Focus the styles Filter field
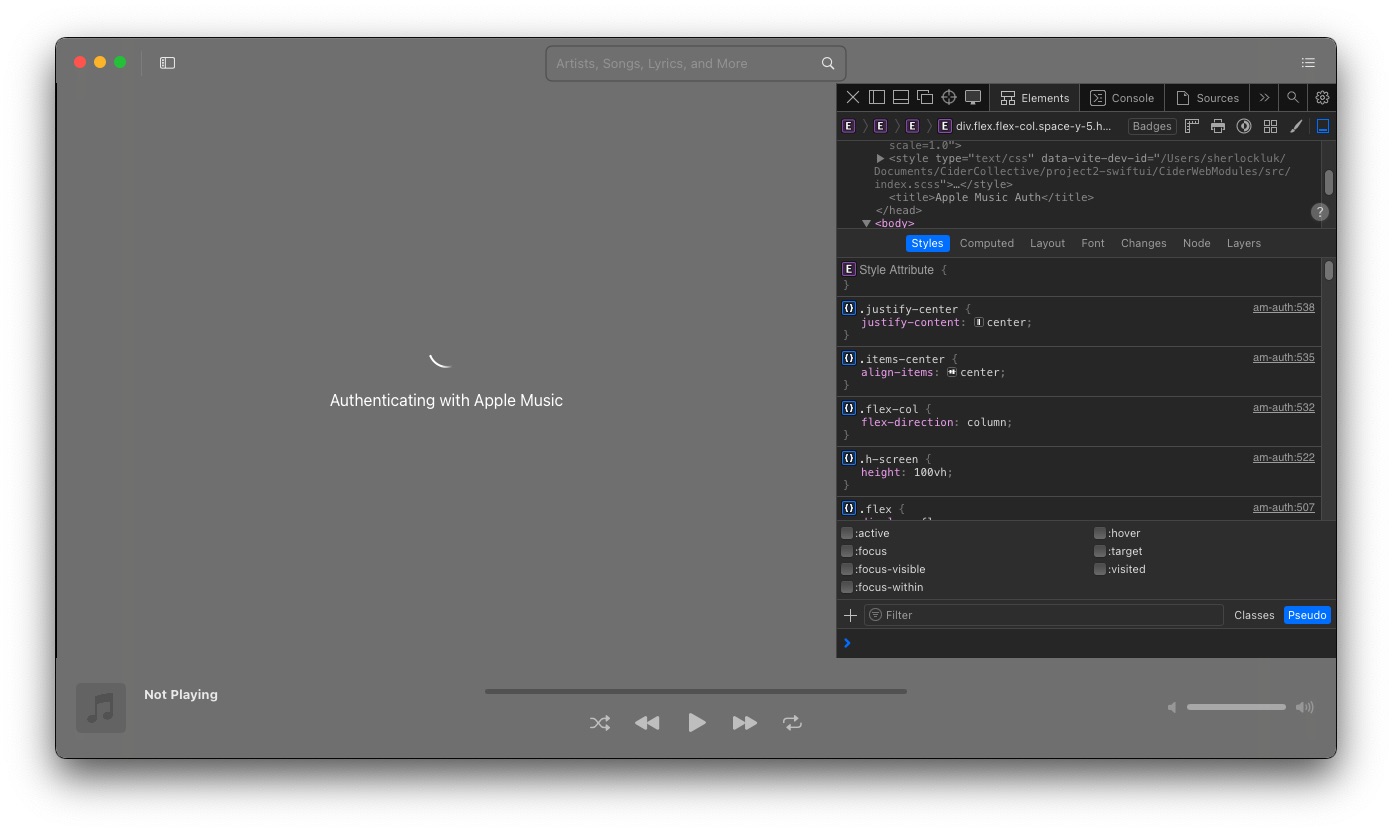The height and width of the screenshot is (832, 1392). pyautogui.click(x=1043, y=615)
